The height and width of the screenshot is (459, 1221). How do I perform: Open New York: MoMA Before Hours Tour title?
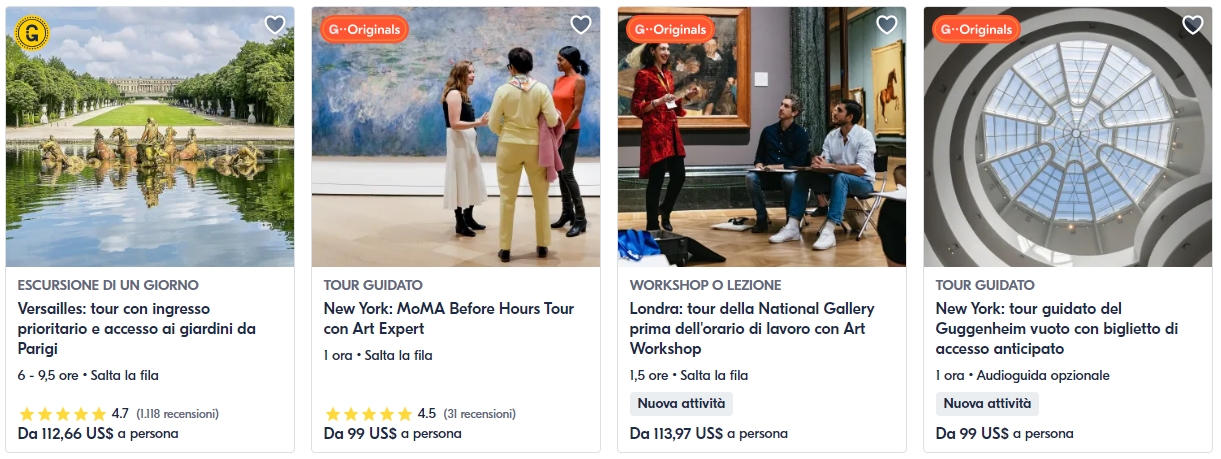pyautogui.click(x=449, y=318)
